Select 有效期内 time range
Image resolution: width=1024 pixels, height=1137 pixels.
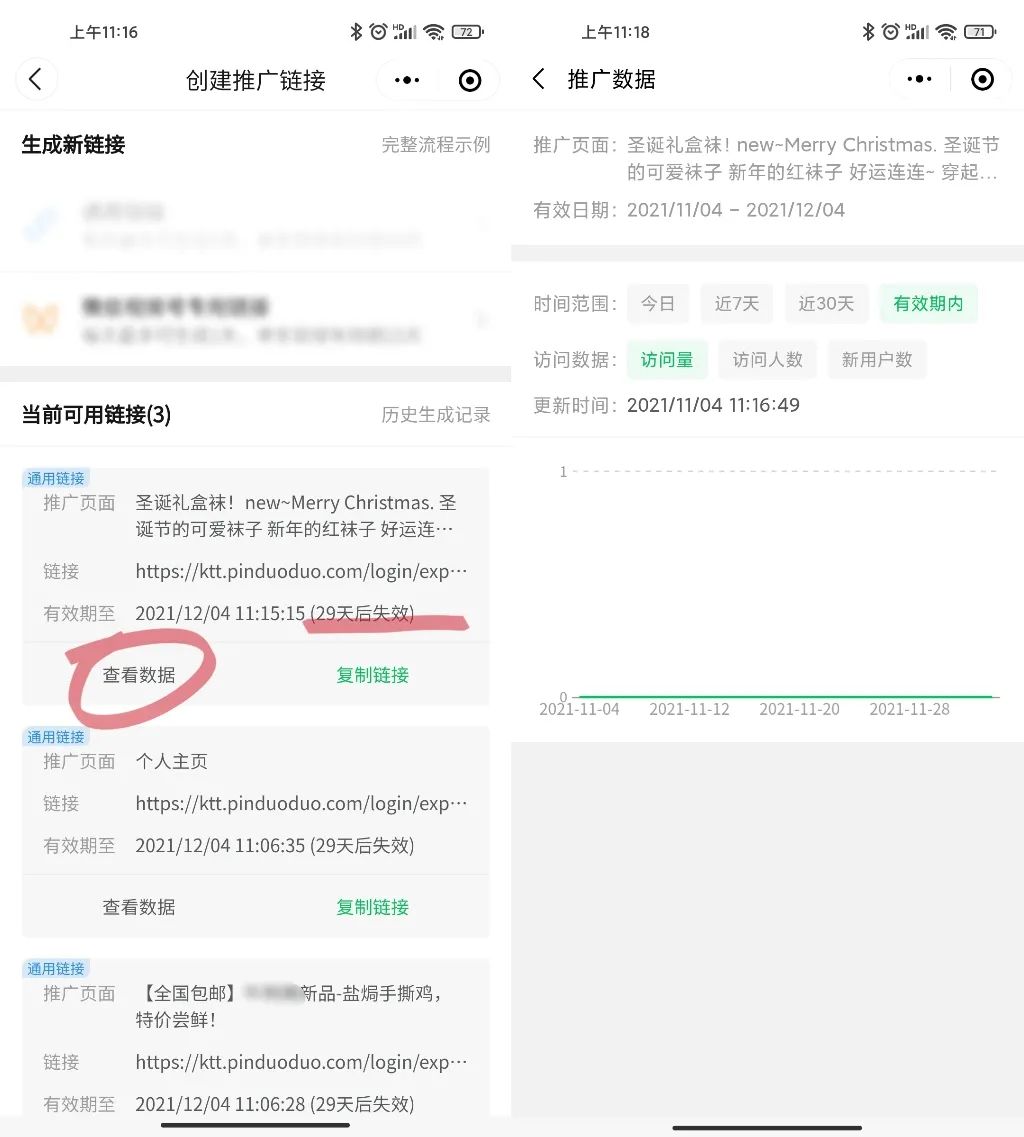(x=928, y=303)
